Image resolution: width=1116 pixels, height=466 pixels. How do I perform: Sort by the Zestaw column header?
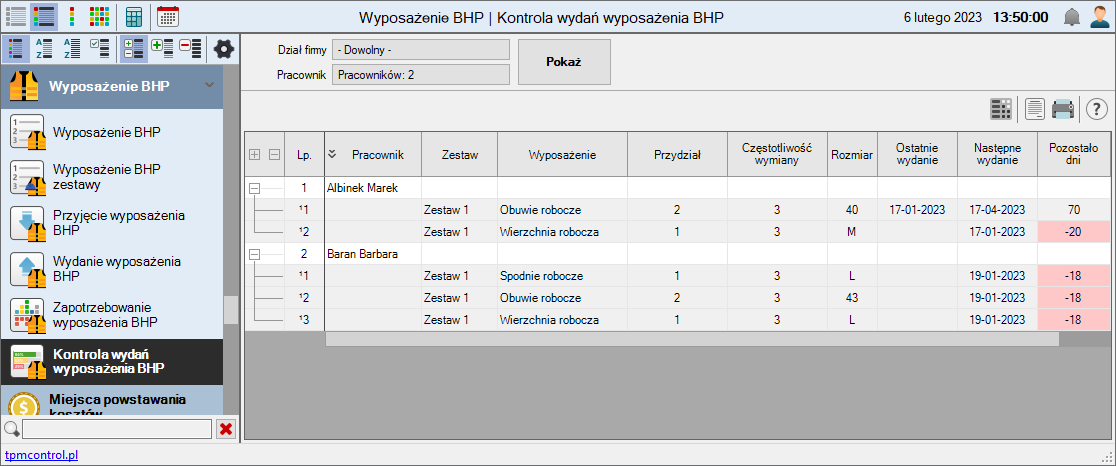tap(459, 154)
